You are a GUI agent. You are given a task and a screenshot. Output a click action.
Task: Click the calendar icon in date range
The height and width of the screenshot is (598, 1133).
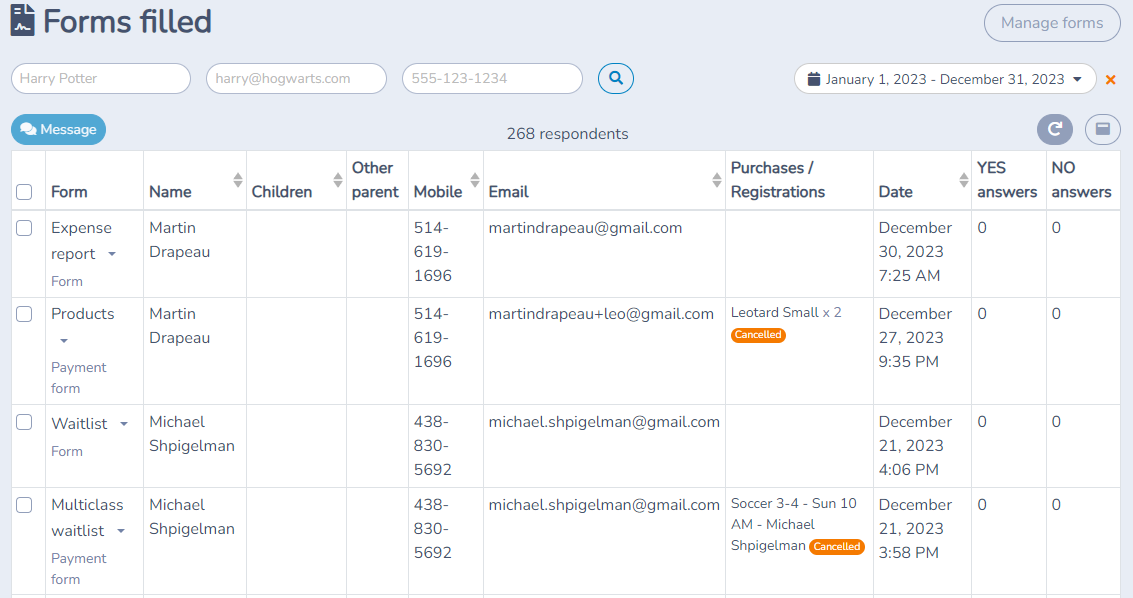(x=814, y=79)
